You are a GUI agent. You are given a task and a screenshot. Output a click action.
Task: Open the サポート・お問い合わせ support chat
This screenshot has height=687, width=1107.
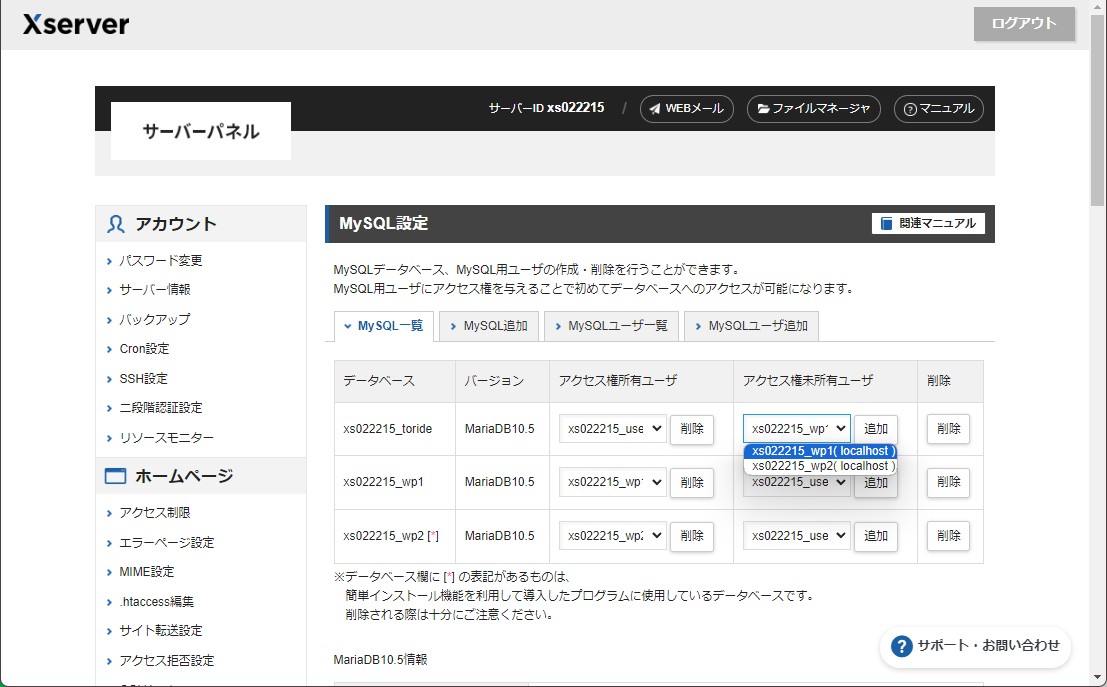(976, 646)
